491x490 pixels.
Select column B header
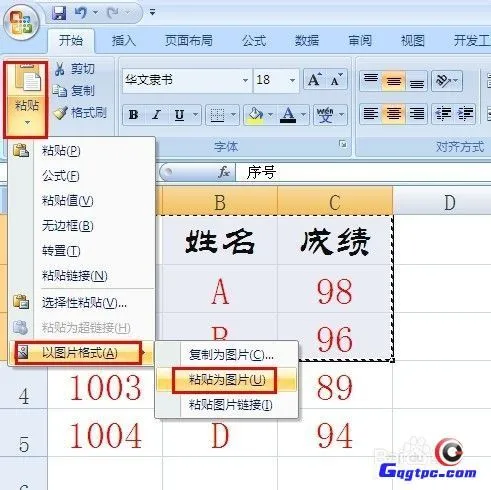point(220,201)
